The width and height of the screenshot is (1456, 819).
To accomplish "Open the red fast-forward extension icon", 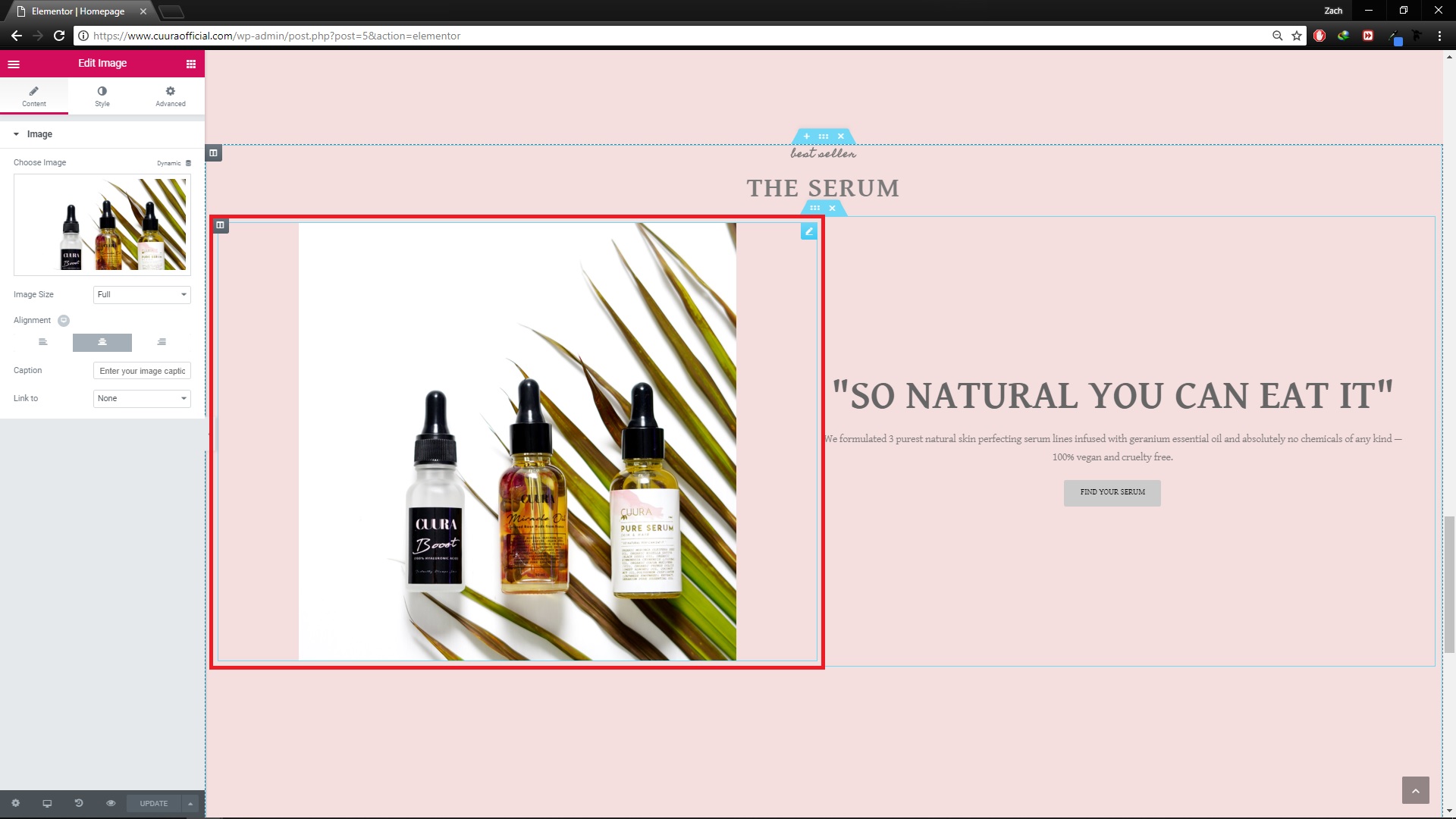I will coord(1368,36).
